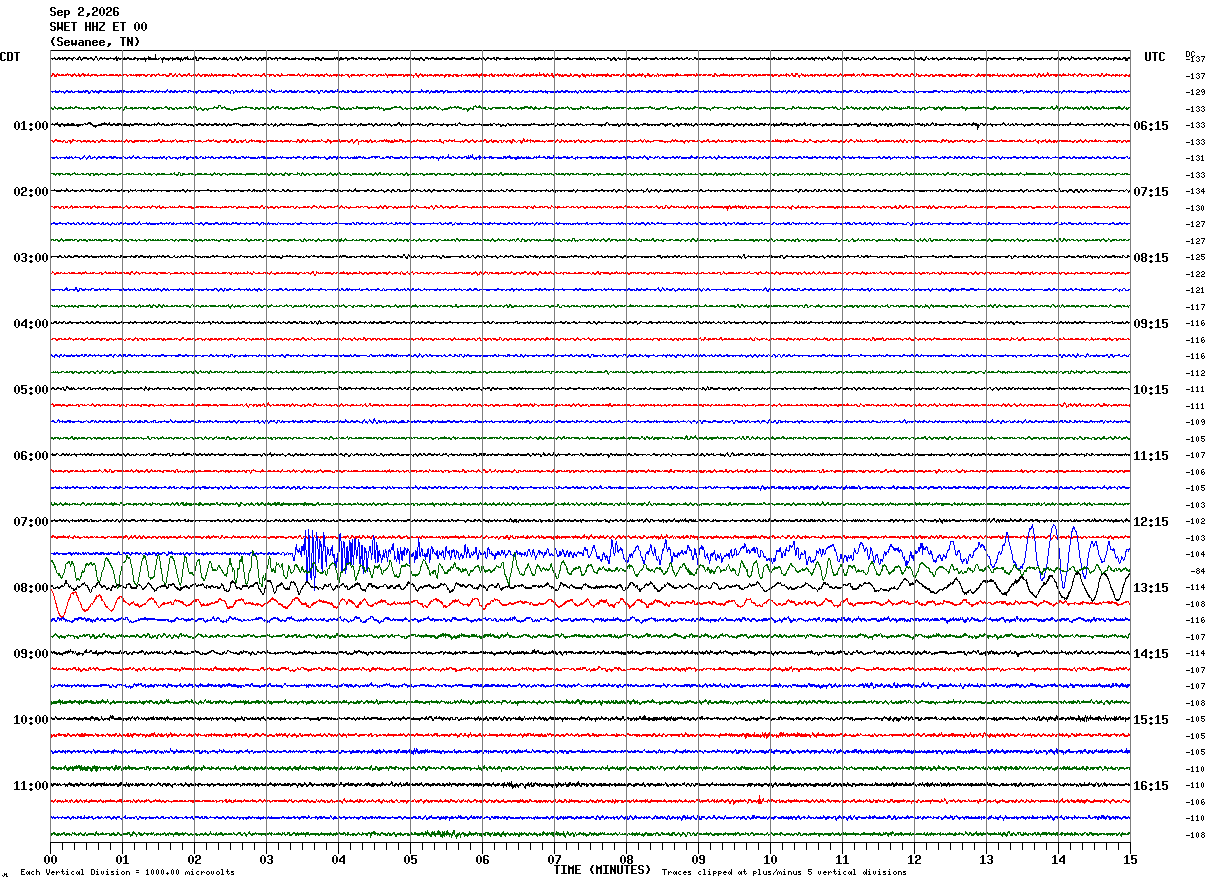Image resolution: width=1210 pixels, height=886 pixels.
Task: Click the Traces clipped footnote text
Action: [784, 873]
